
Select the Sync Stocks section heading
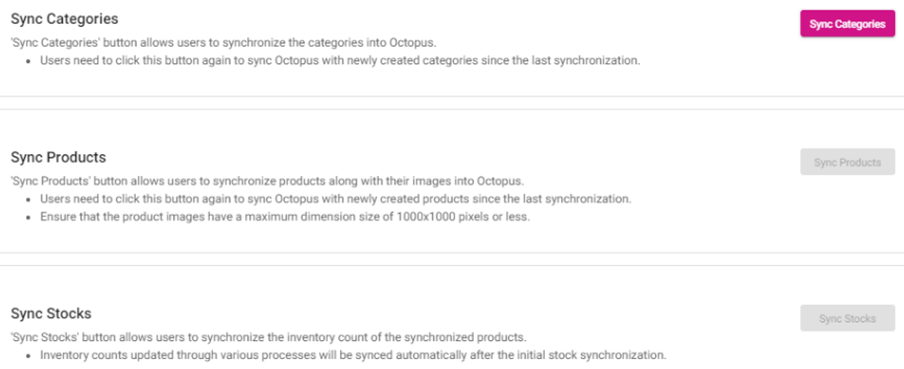(x=51, y=314)
